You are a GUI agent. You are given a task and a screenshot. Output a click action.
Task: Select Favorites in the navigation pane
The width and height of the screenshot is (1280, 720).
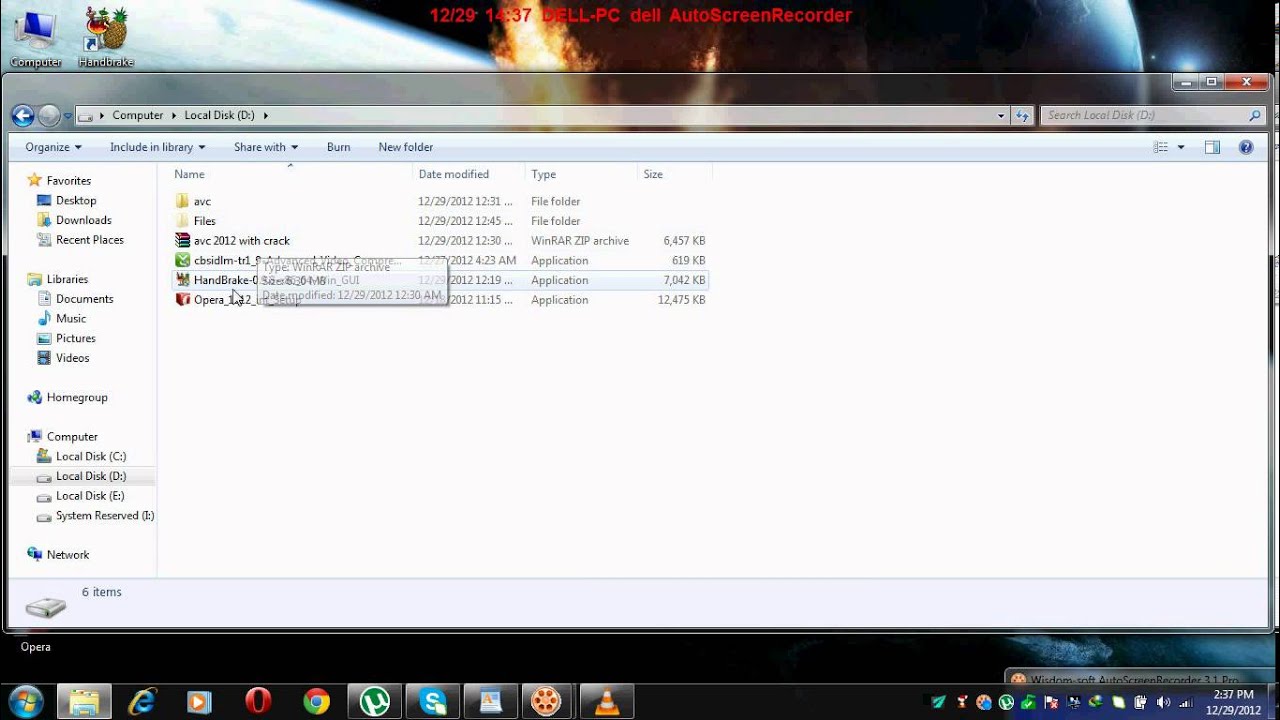68,181
